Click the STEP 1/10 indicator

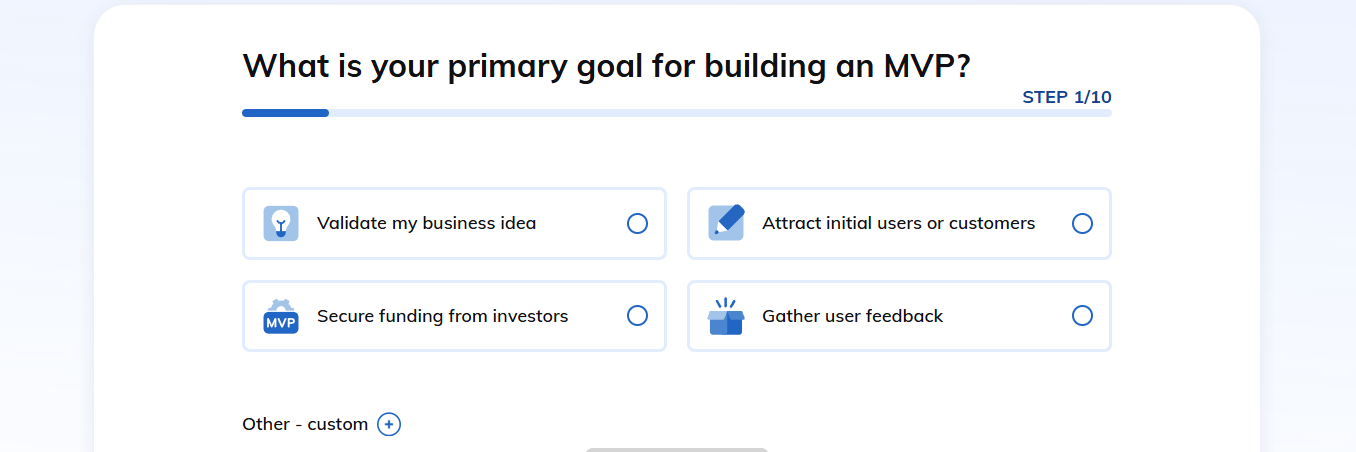click(x=1066, y=97)
